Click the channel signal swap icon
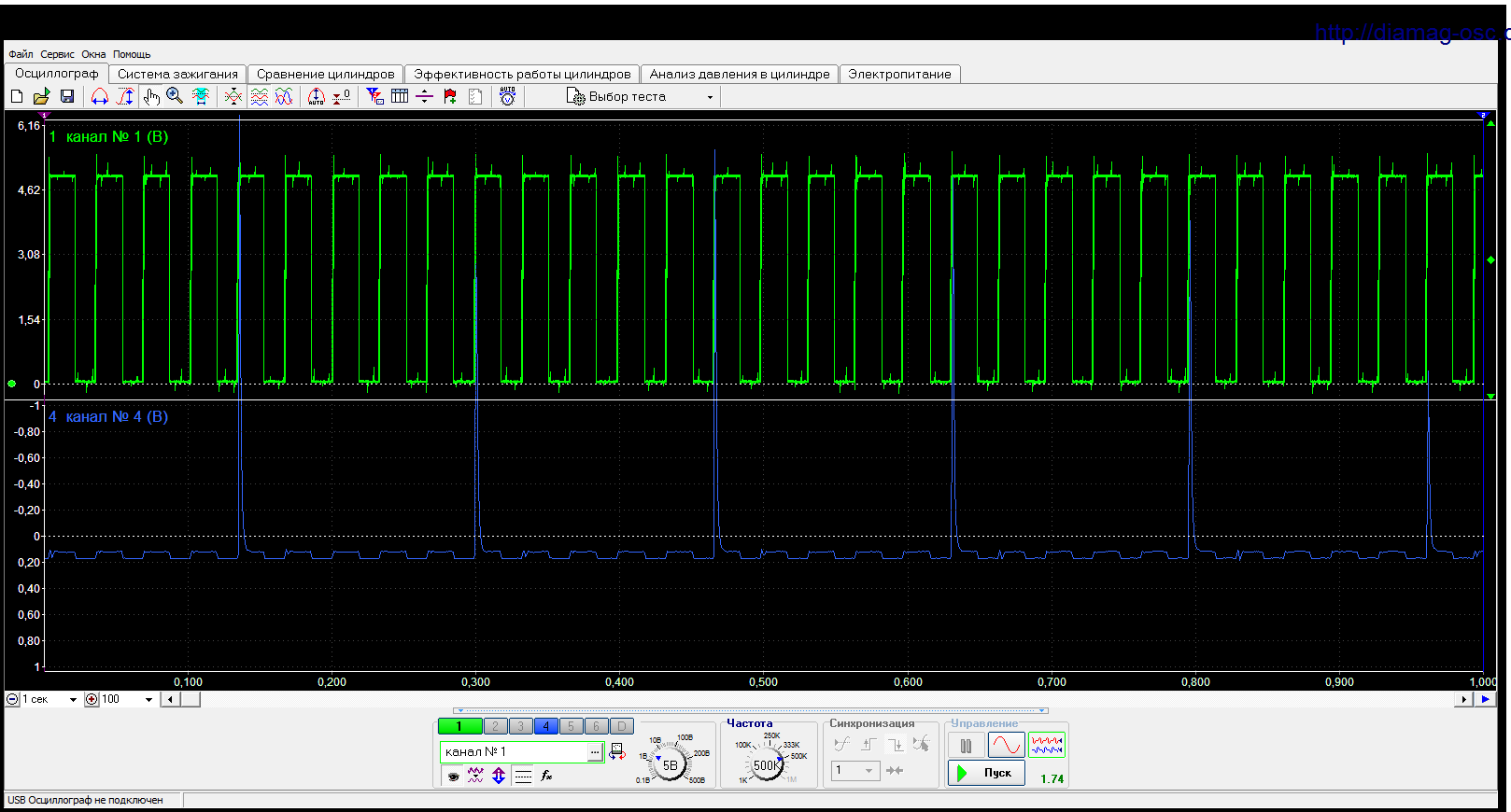The image size is (1511, 812). click(617, 751)
